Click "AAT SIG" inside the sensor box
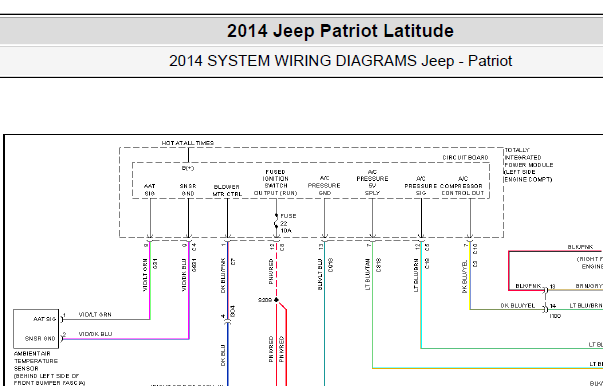The height and width of the screenshot is (386, 603). click(x=45, y=319)
